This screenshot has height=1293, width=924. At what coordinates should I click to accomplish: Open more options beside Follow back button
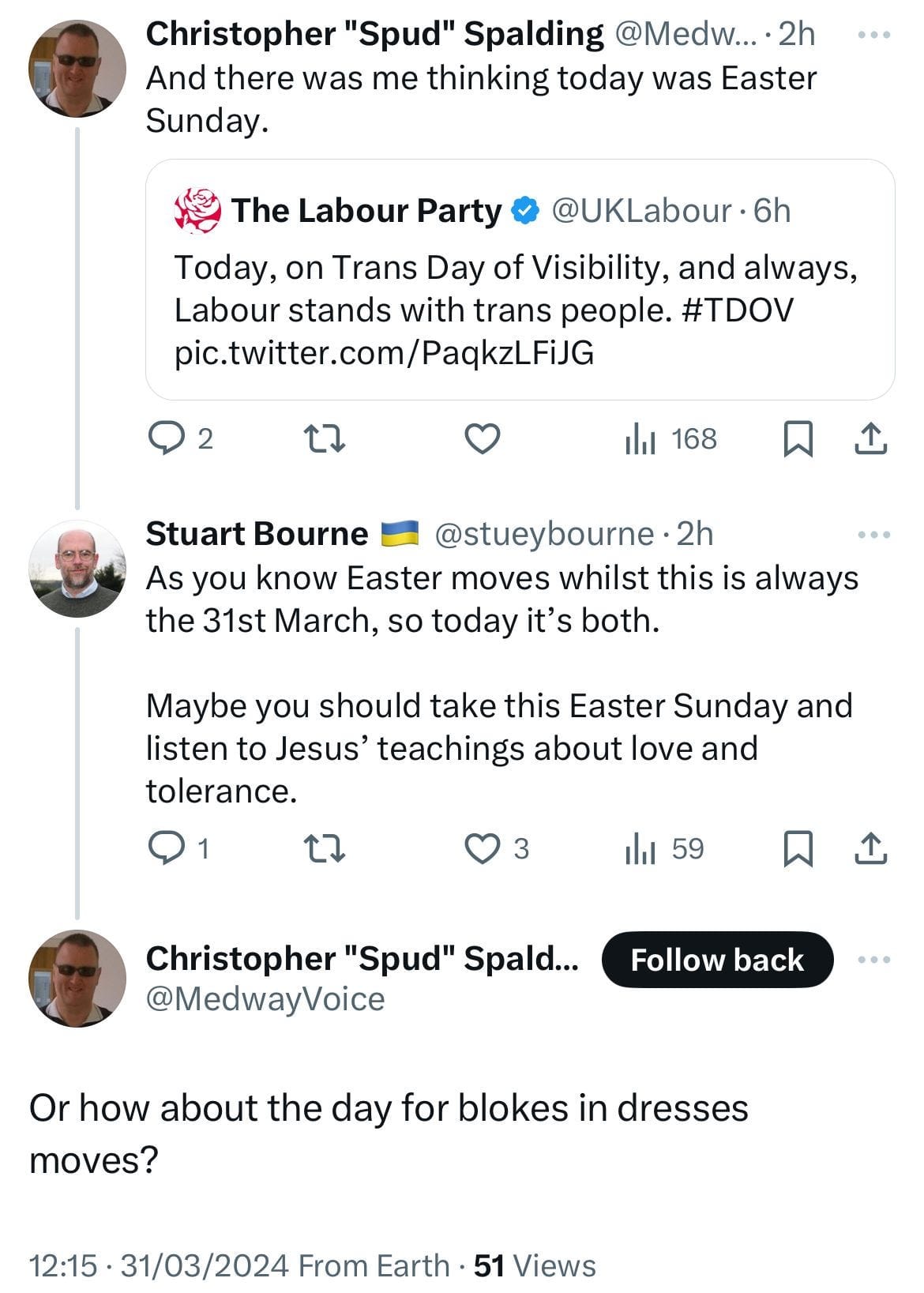874,960
